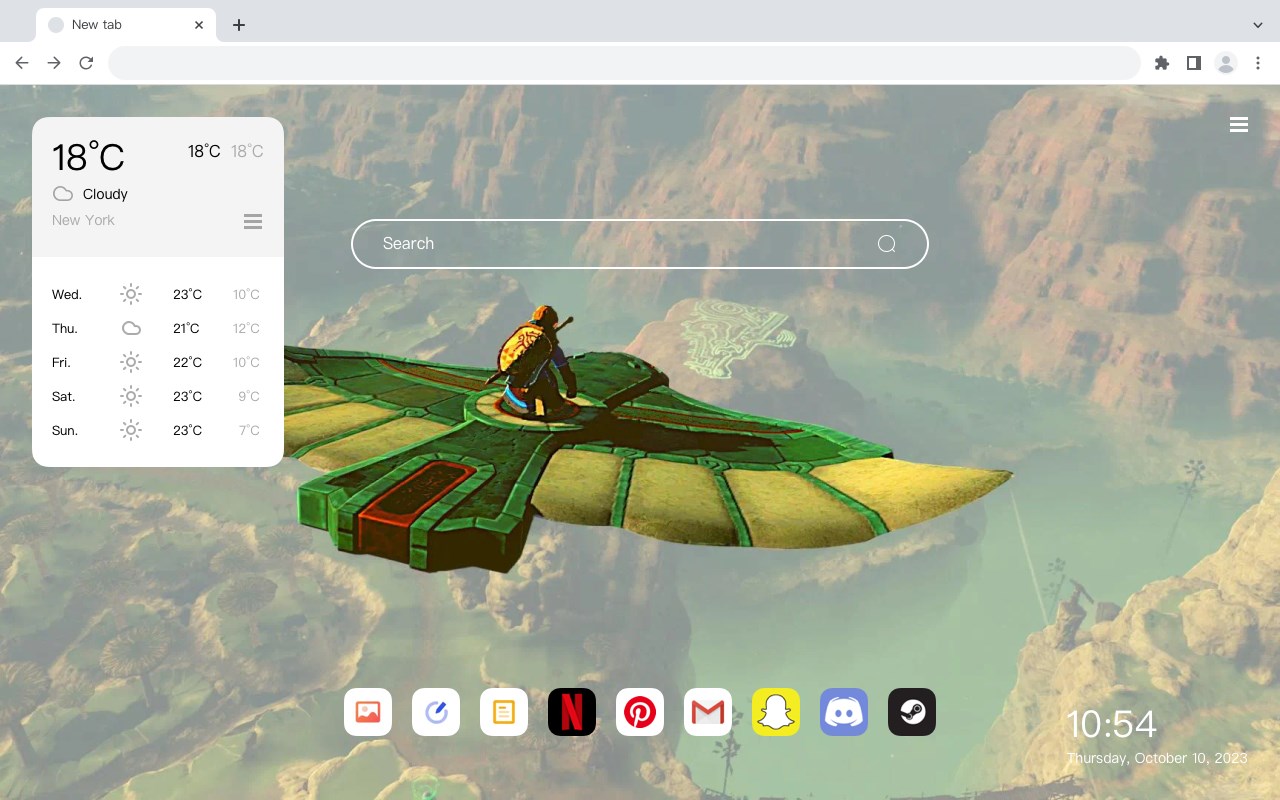Expand the tab search chevron
Image resolution: width=1280 pixels, height=800 pixels.
tap(1258, 25)
